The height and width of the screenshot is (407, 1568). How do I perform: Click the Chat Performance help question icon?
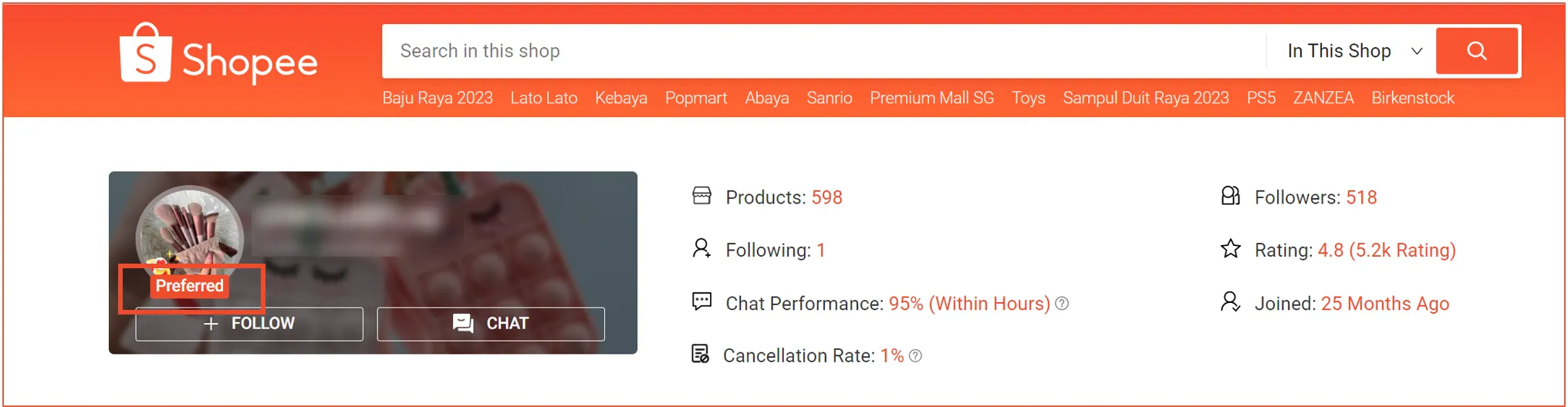tap(1063, 304)
